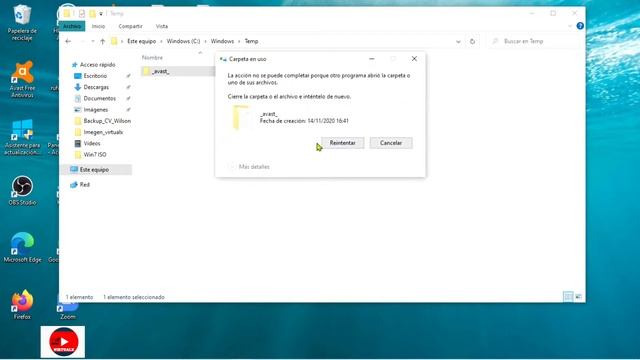The height and width of the screenshot is (360, 640).
Task: Open the Avast Free Antivirus desktop shortcut
Action: [22, 79]
